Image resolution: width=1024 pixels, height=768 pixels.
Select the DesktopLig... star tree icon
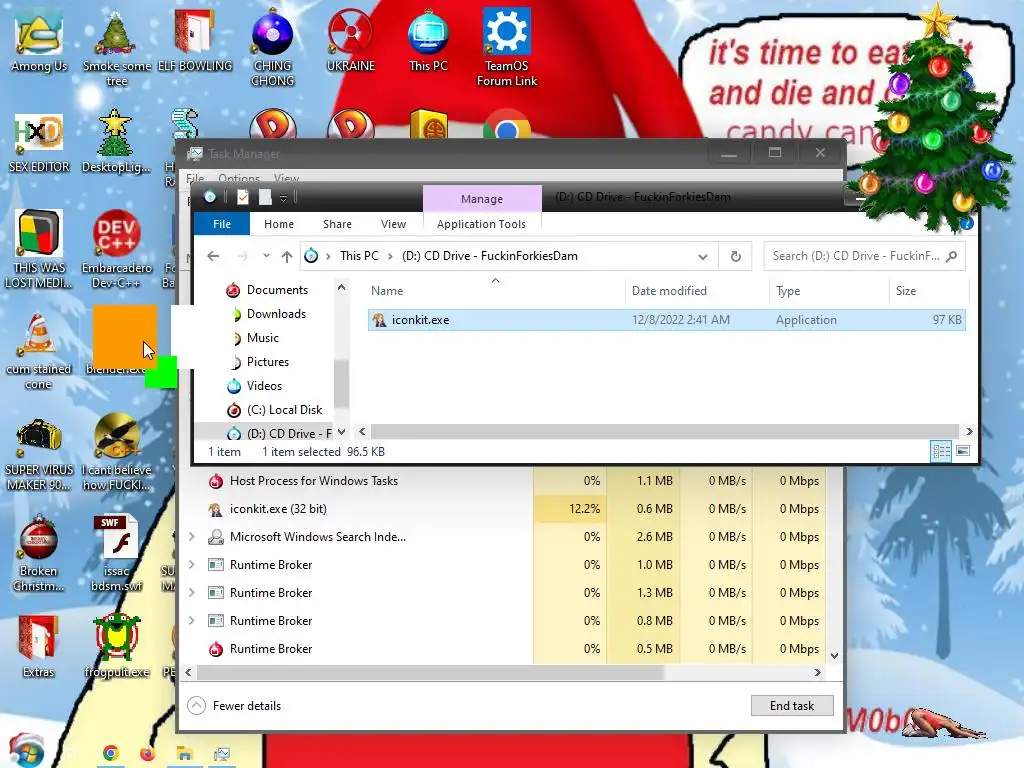point(116,142)
